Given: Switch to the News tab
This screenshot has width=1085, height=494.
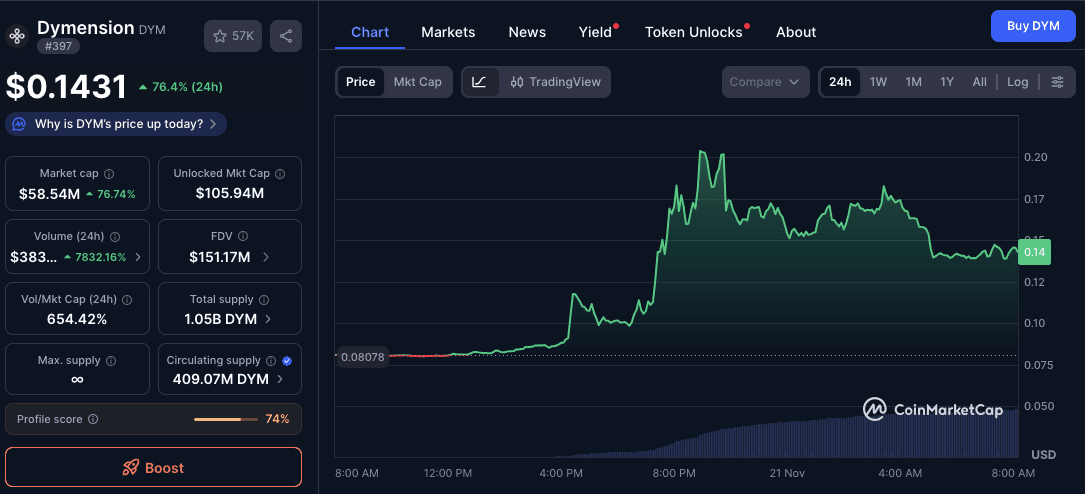Looking at the screenshot, I should click(x=527, y=32).
